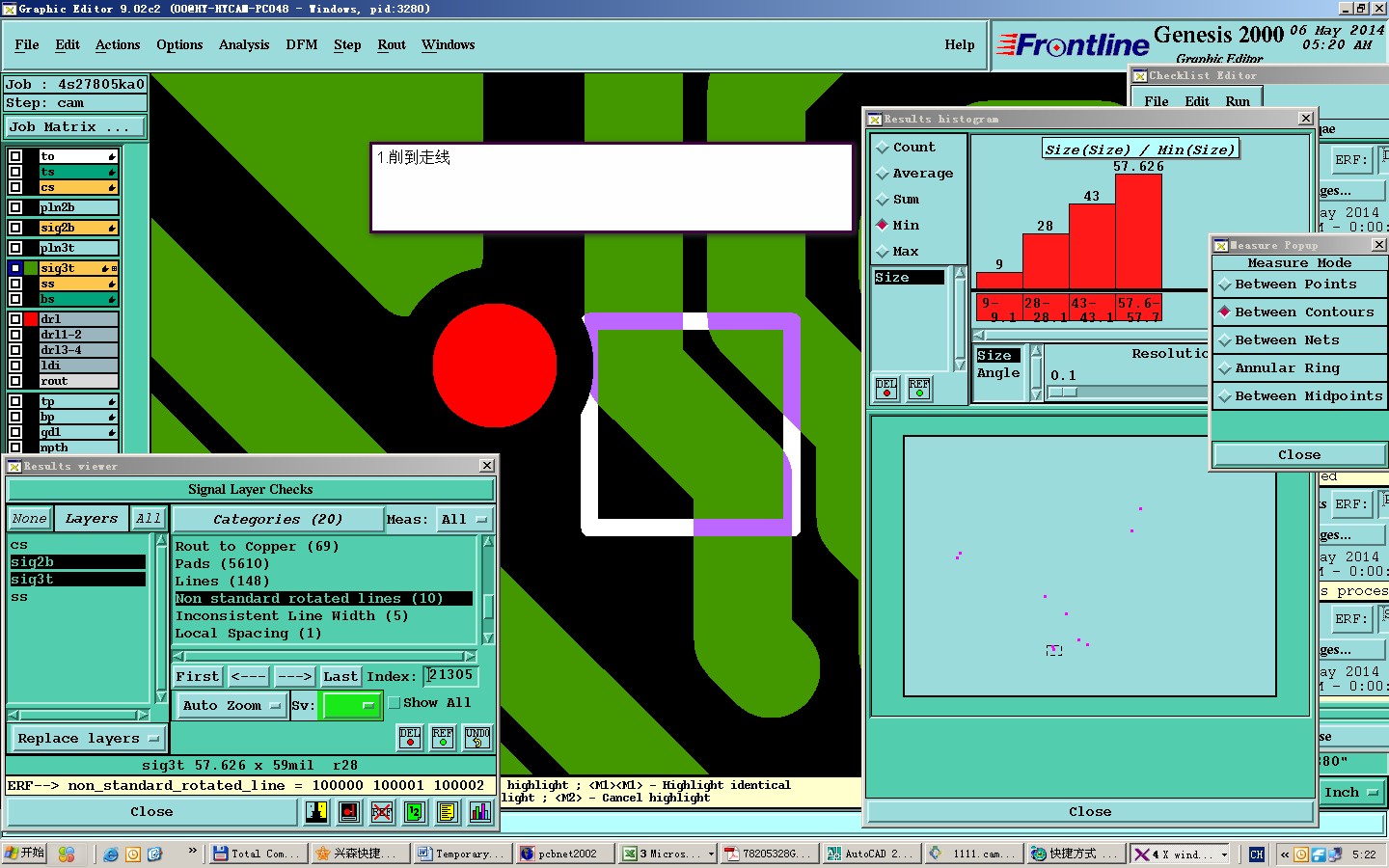Open the Replace layers dropdown

(x=88, y=739)
